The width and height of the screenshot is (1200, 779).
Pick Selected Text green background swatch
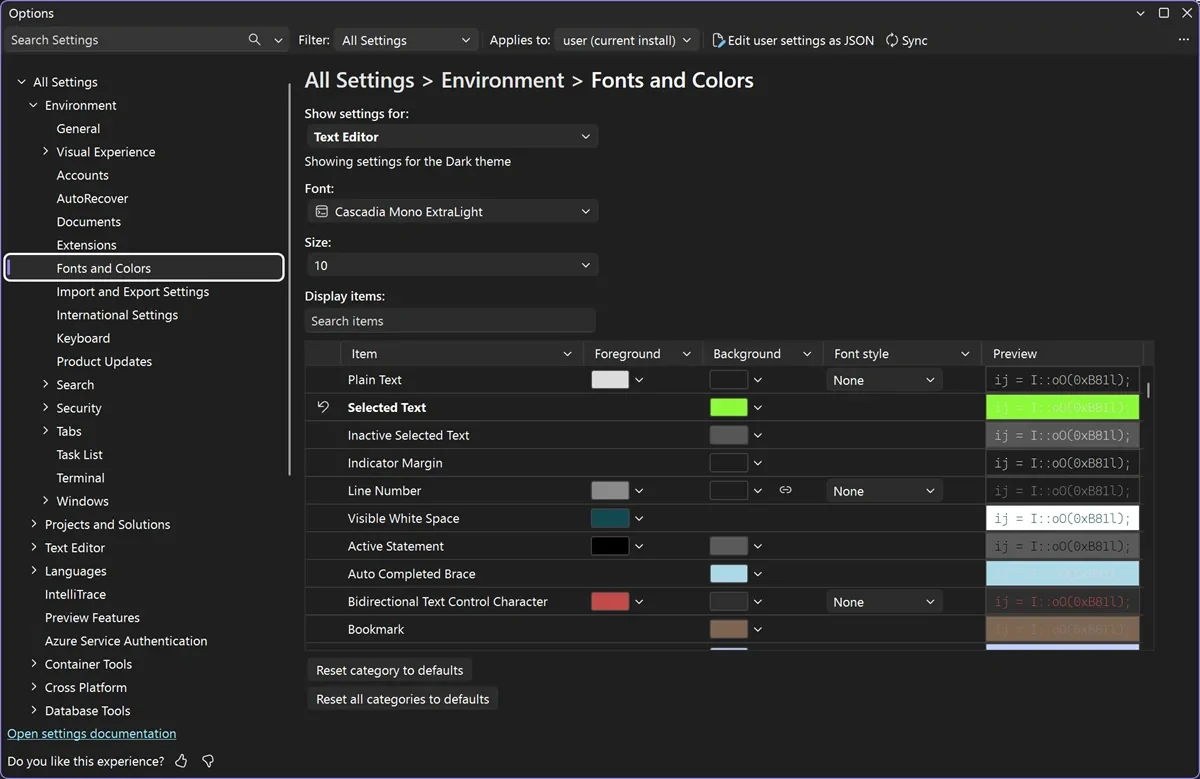pos(729,407)
